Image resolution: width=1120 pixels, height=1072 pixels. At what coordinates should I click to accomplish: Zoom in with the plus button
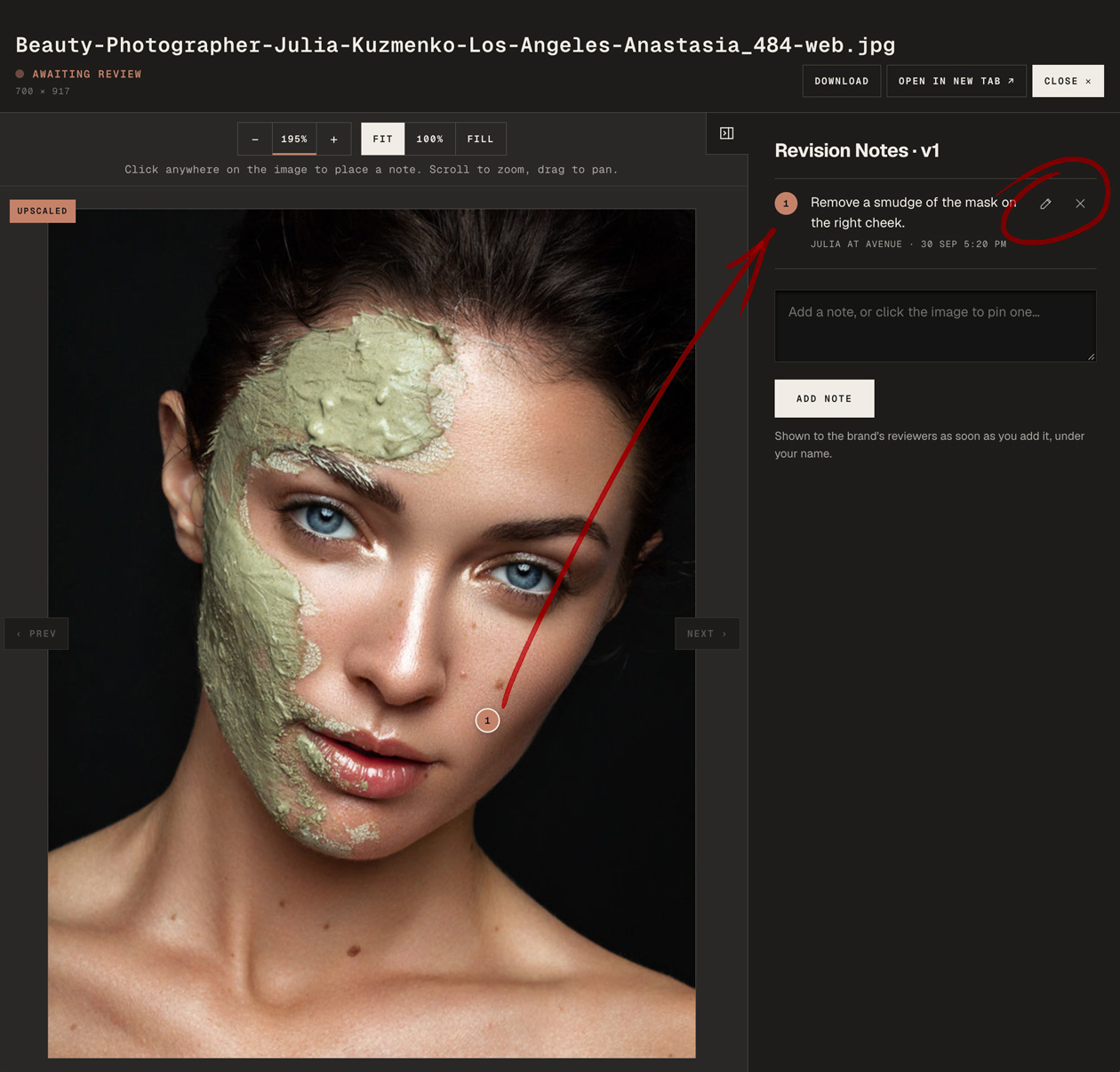click(x=334, y=139)
